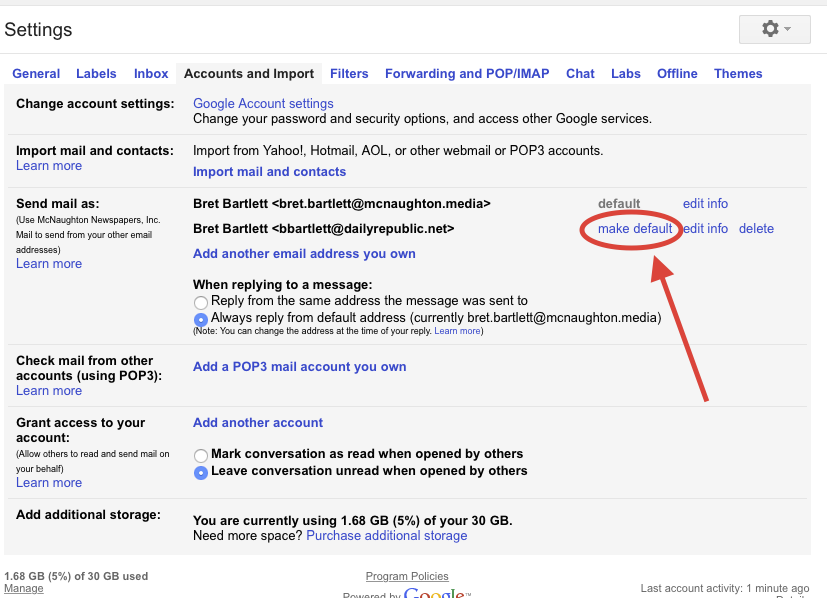This screenshot has height=598, width=827.
Task: Switch to the General tab
Action: tap(36, 74)
